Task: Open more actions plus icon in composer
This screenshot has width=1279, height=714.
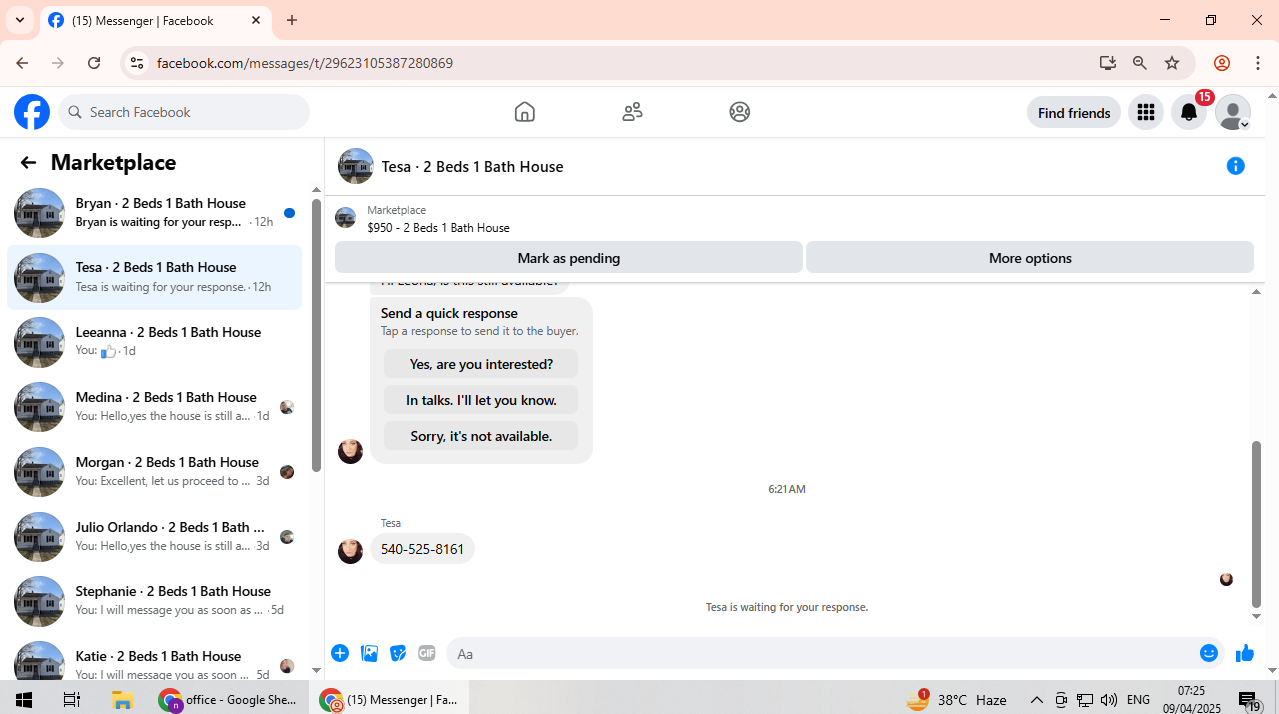Action: coord(340,653)
